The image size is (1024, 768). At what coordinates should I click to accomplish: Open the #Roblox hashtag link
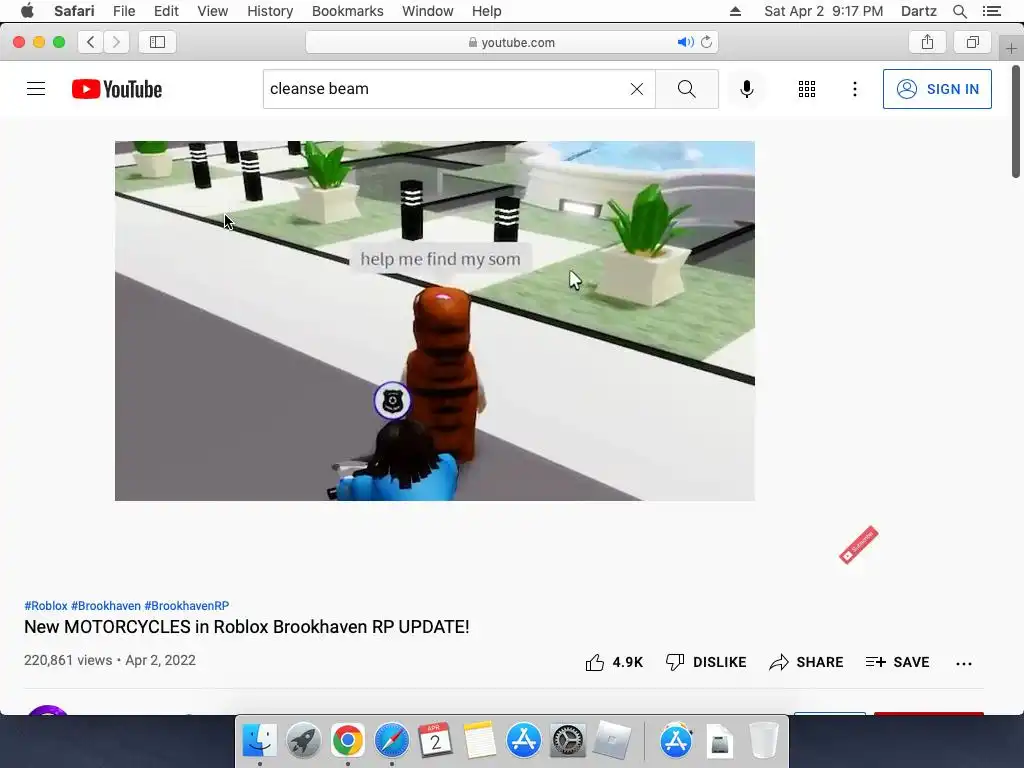46,605
